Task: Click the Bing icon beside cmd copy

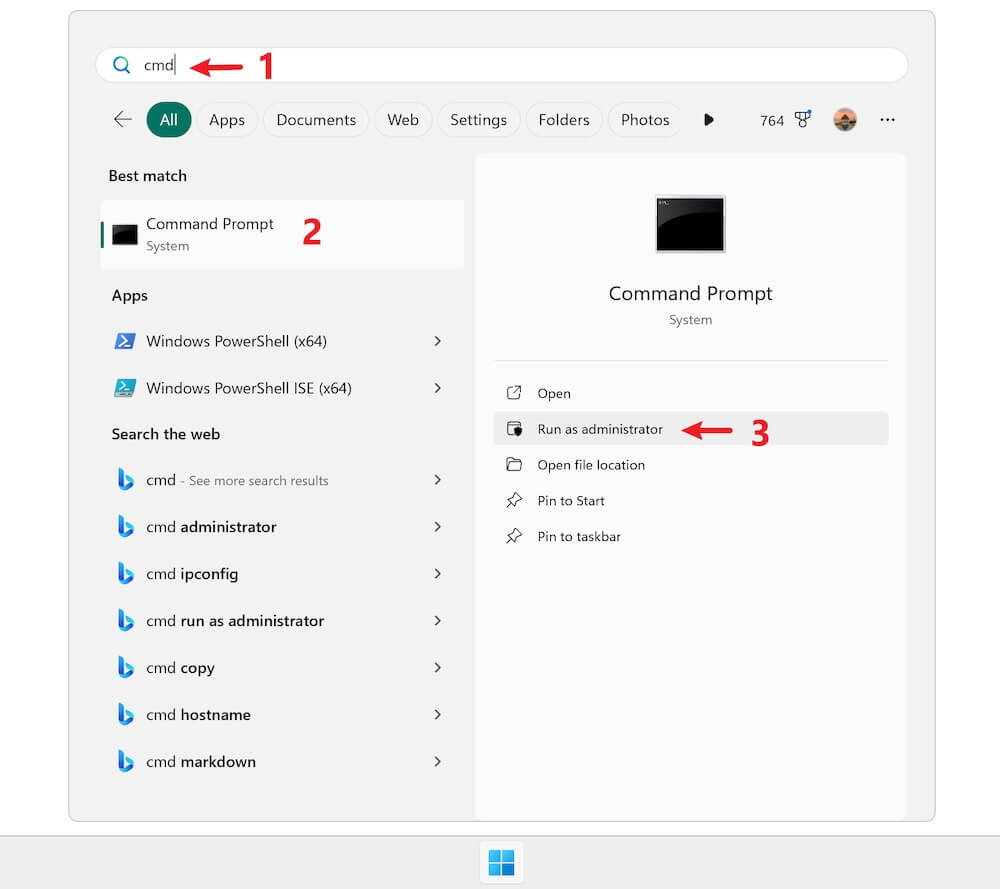Action: pos(126,668)
